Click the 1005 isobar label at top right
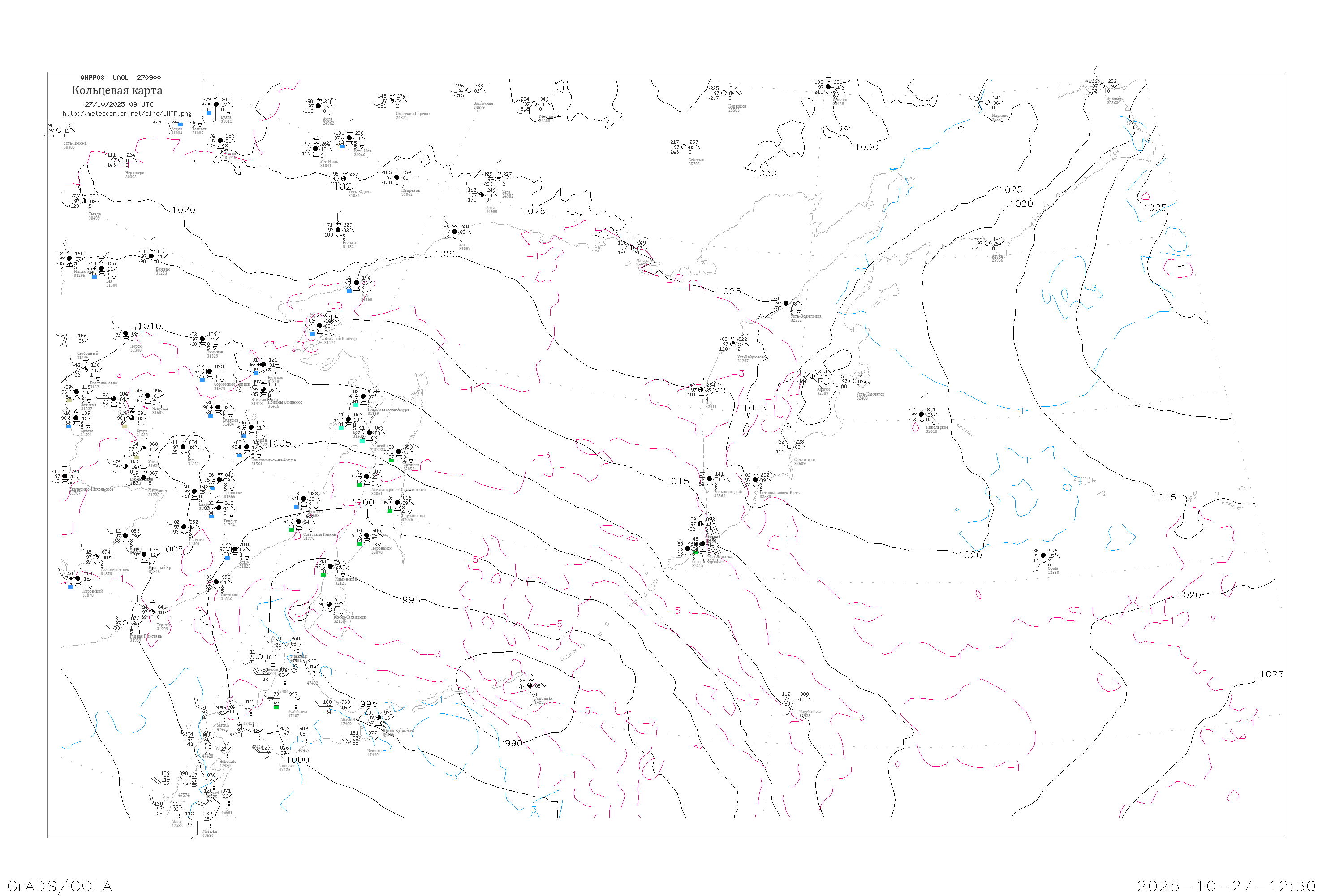The width and height of the screenshot is (1344, 896). point(1155,208)
